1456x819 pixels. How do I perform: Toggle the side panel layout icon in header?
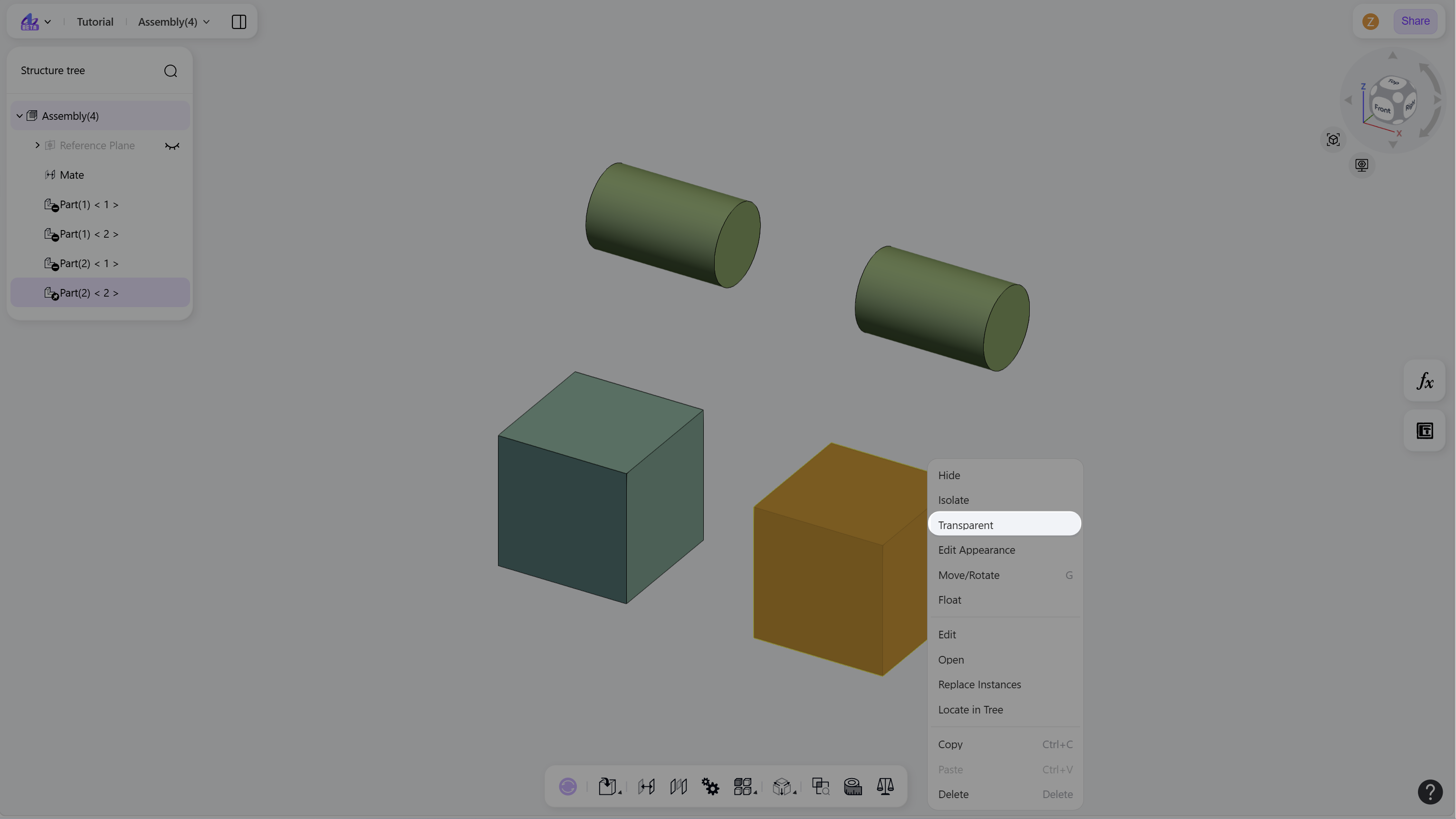(239, 21)
